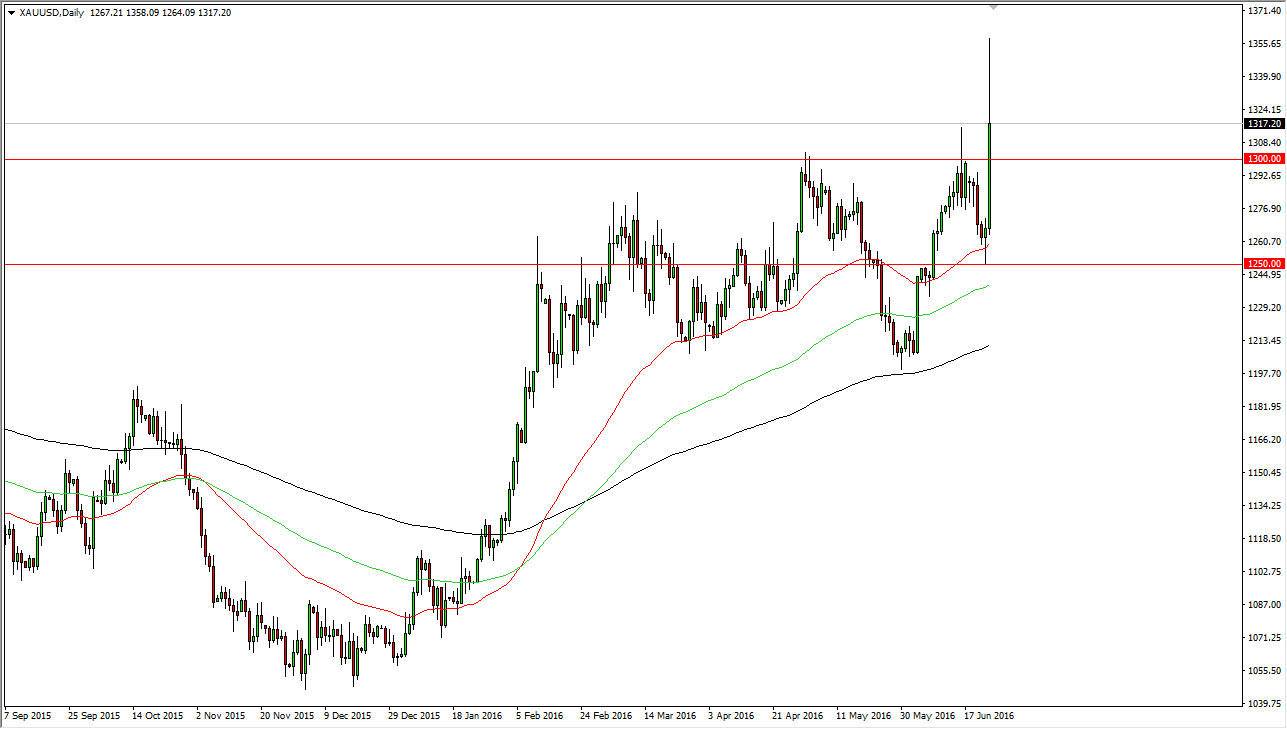This screenshot has height=729, width=1287.
Task: Click the "1181.95" price axis label
Action: point(1264,407)
